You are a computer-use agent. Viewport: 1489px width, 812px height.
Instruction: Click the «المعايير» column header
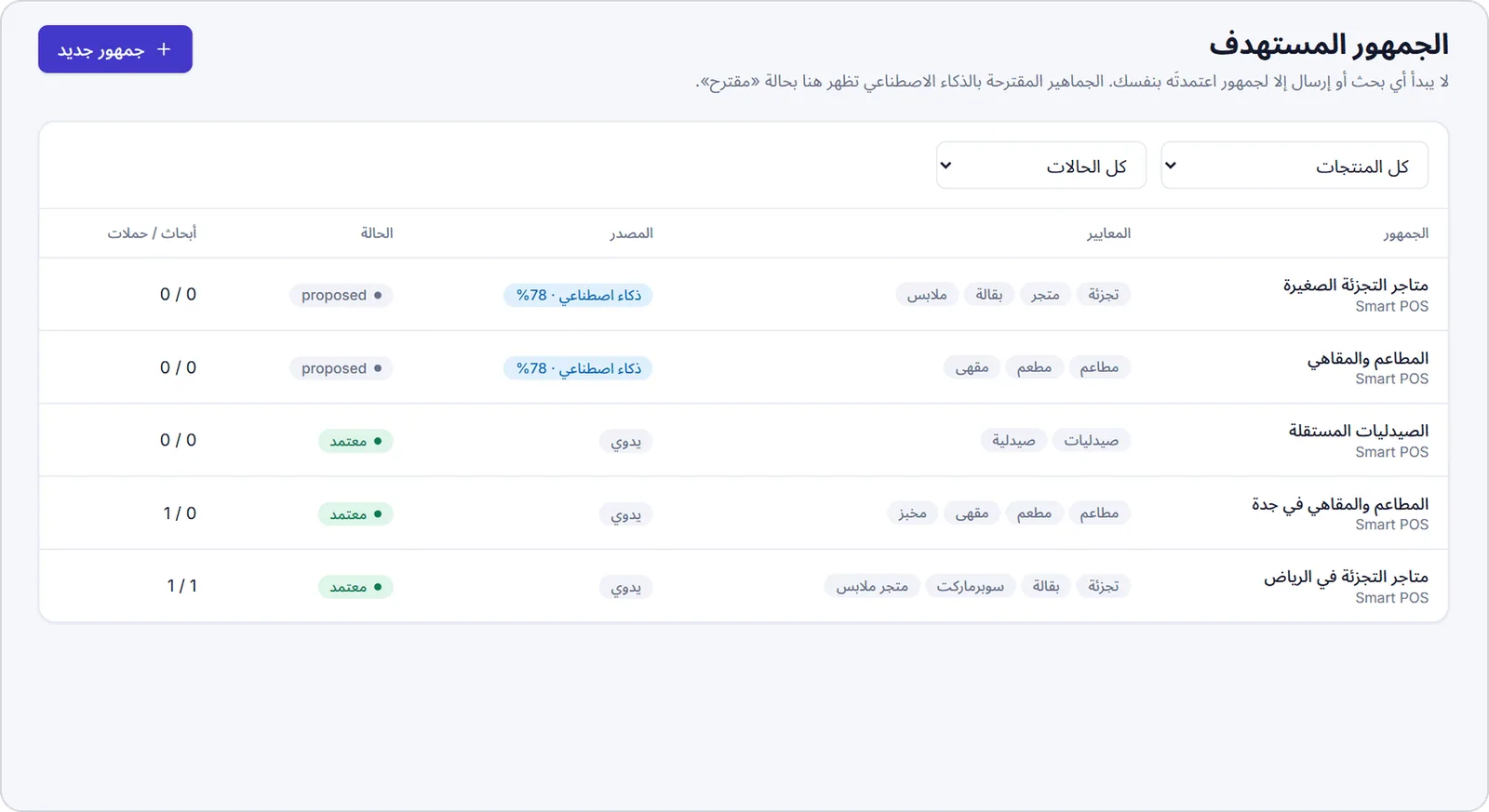pos(1109,233)
